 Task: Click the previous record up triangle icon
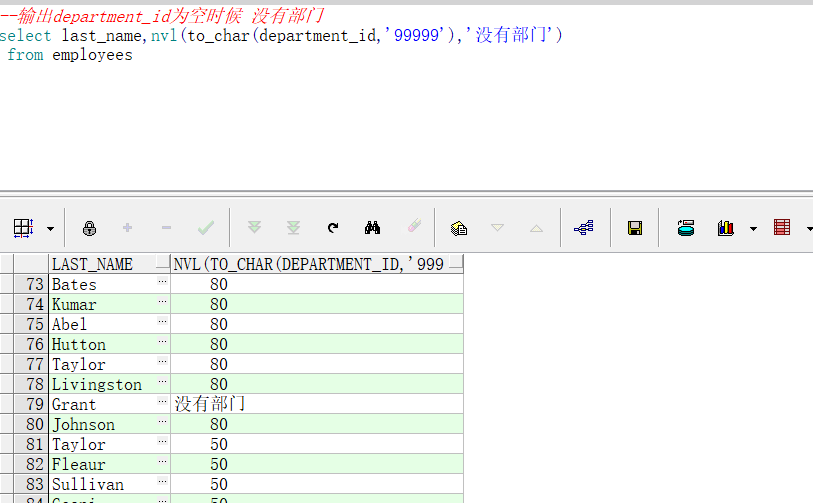(x=537, y=228)
